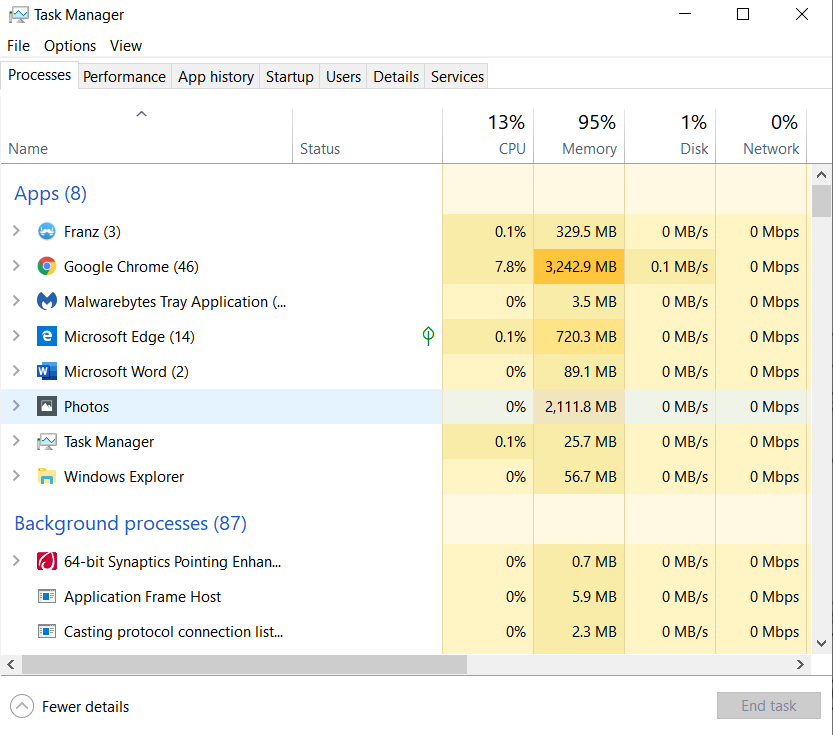Click the green leaf suspended status icon
This screenshot has height=735, width=833.
click(x=428, y=336)
